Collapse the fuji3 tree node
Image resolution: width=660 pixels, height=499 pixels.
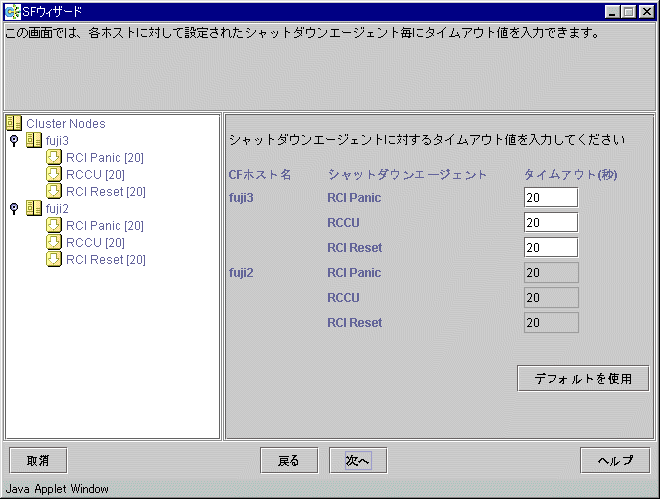pos(14,141)
